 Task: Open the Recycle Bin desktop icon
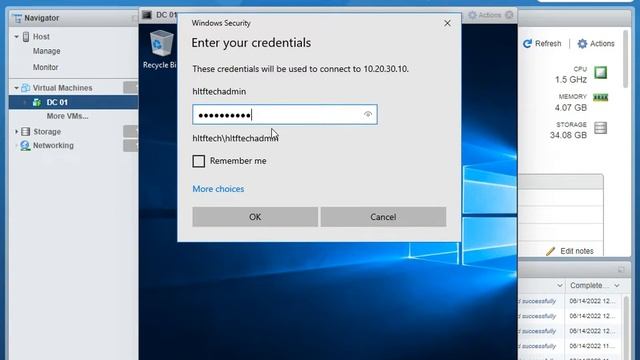click(161, 42)
